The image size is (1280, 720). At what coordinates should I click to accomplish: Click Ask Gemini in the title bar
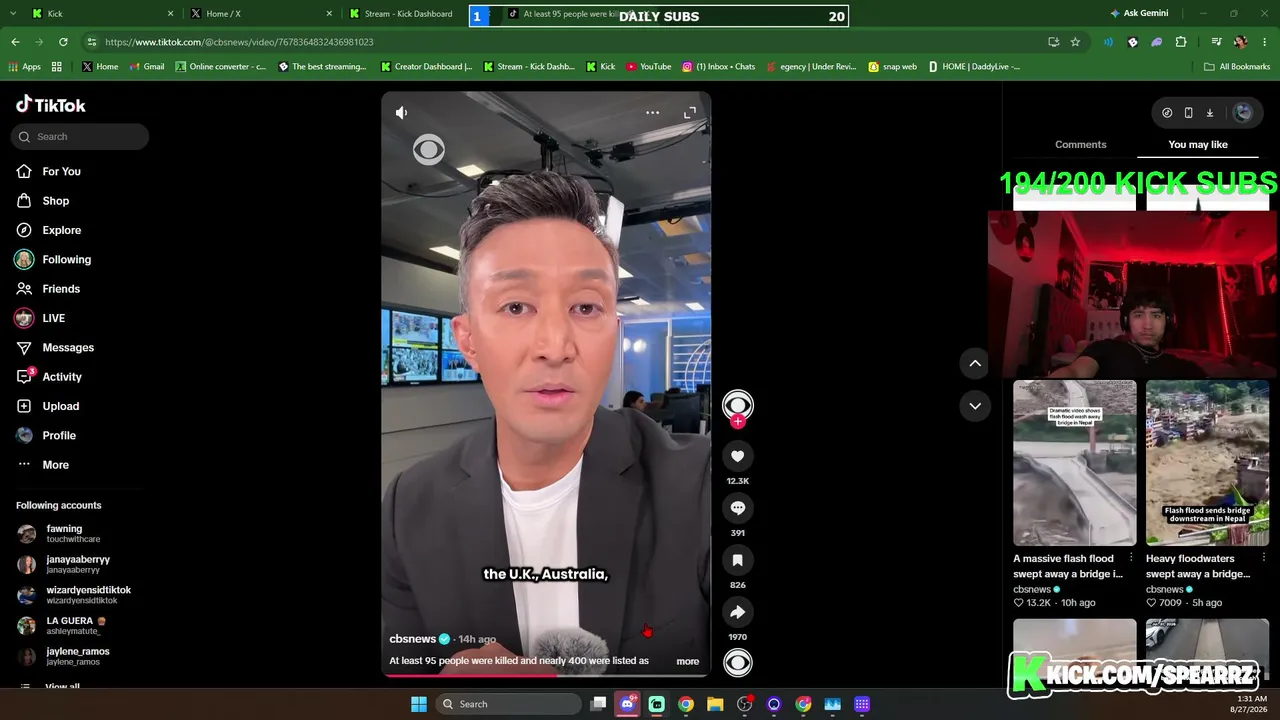coord(1139,13)
